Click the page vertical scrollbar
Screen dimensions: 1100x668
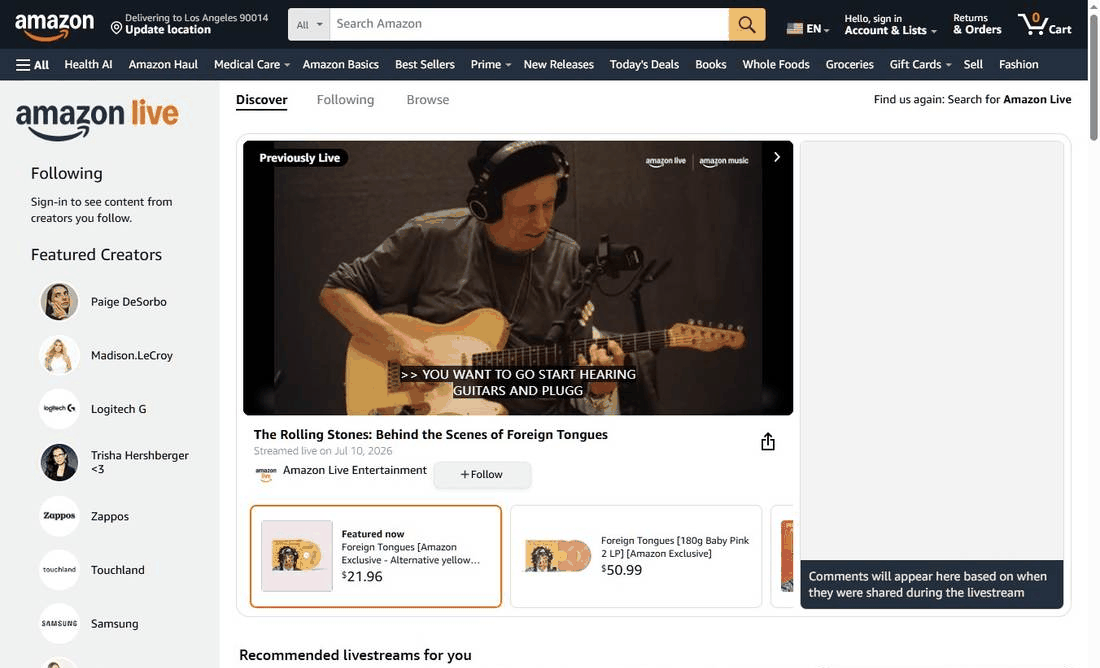coord(1094,77)
